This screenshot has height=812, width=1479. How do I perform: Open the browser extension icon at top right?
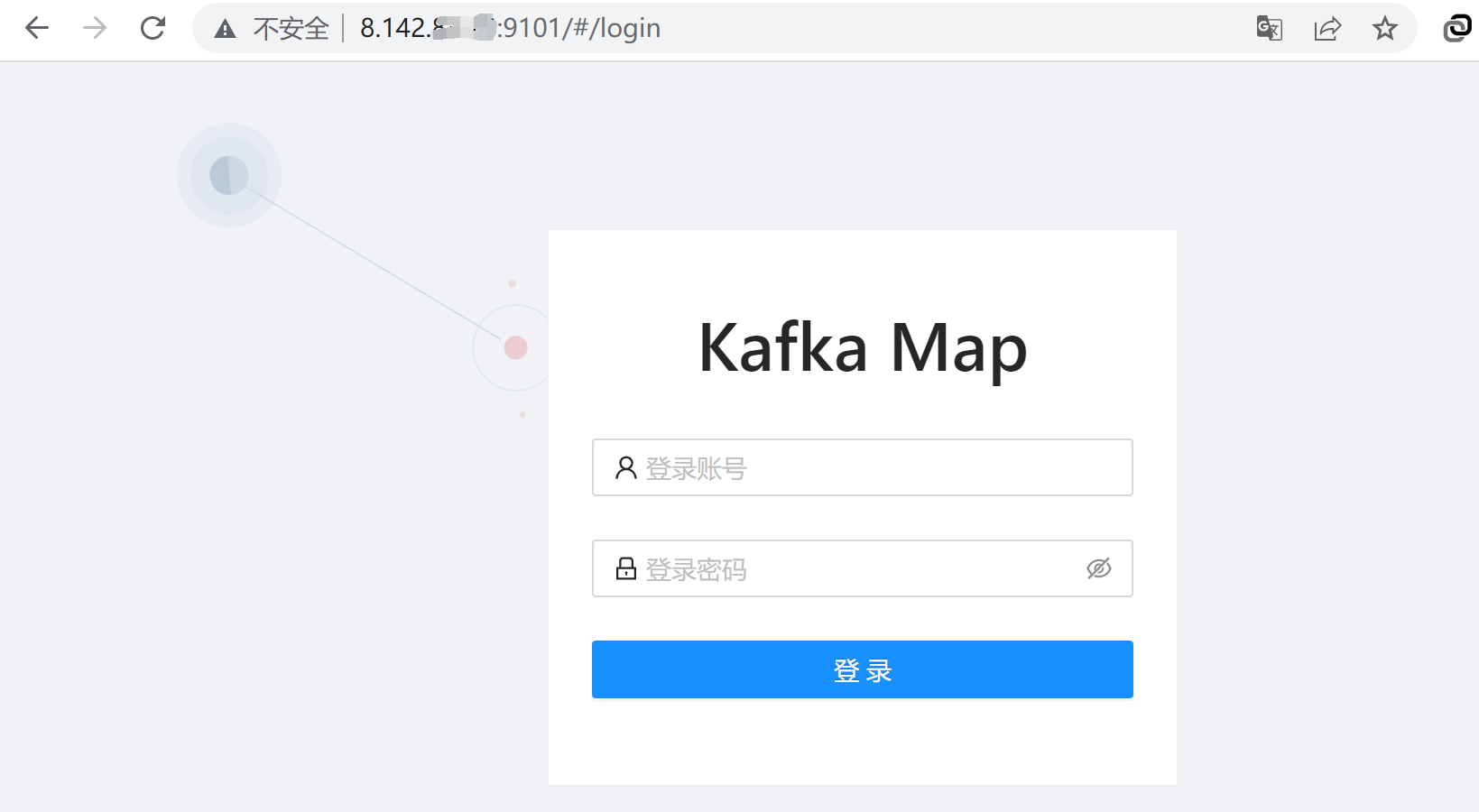point(1456,28)
